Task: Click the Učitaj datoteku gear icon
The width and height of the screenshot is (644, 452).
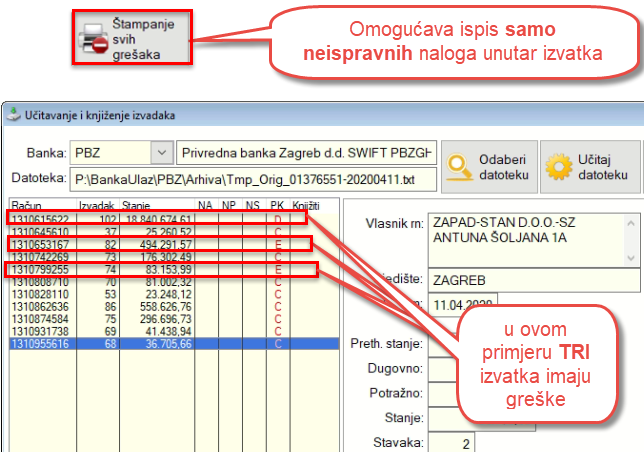Action: [558, 165]
